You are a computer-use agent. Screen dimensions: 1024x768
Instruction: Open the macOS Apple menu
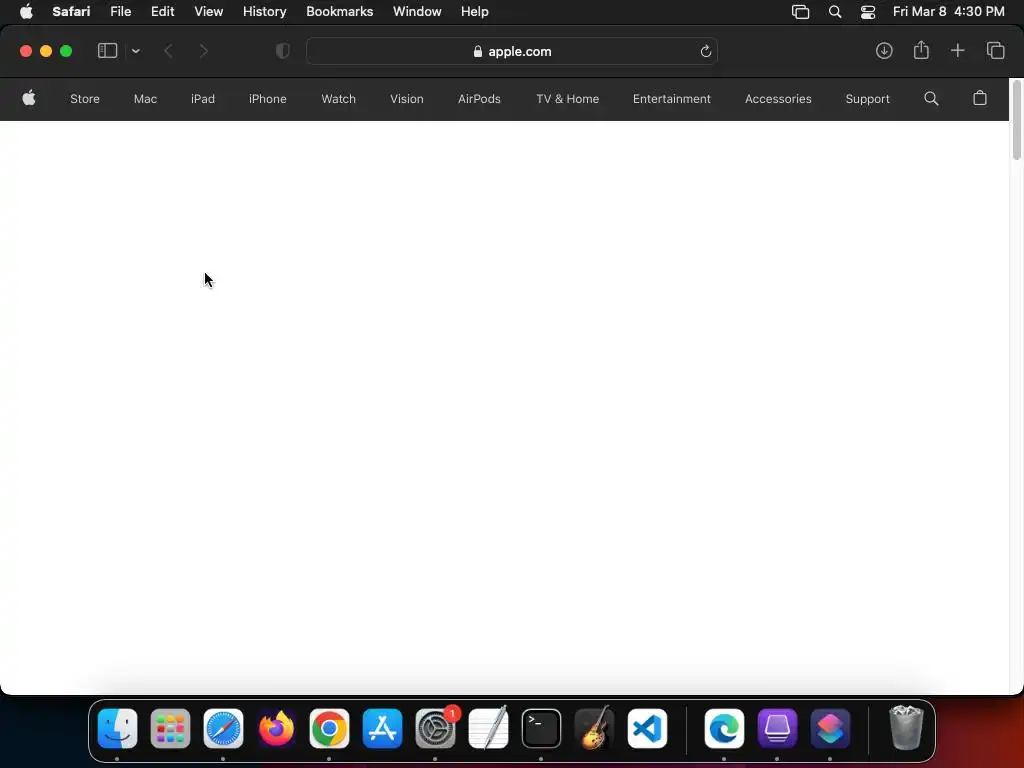(x=26, y=11)
